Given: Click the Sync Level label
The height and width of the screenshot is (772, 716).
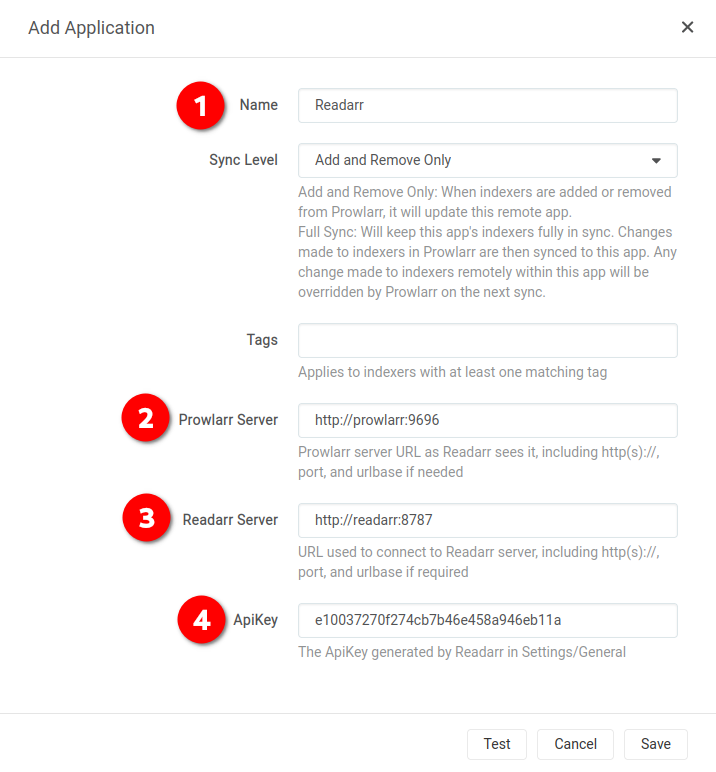Looking at the screenshot, I should (243, 160).
